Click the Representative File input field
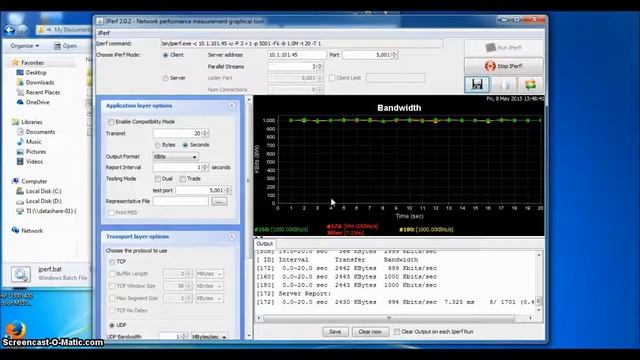 point(181,201)
